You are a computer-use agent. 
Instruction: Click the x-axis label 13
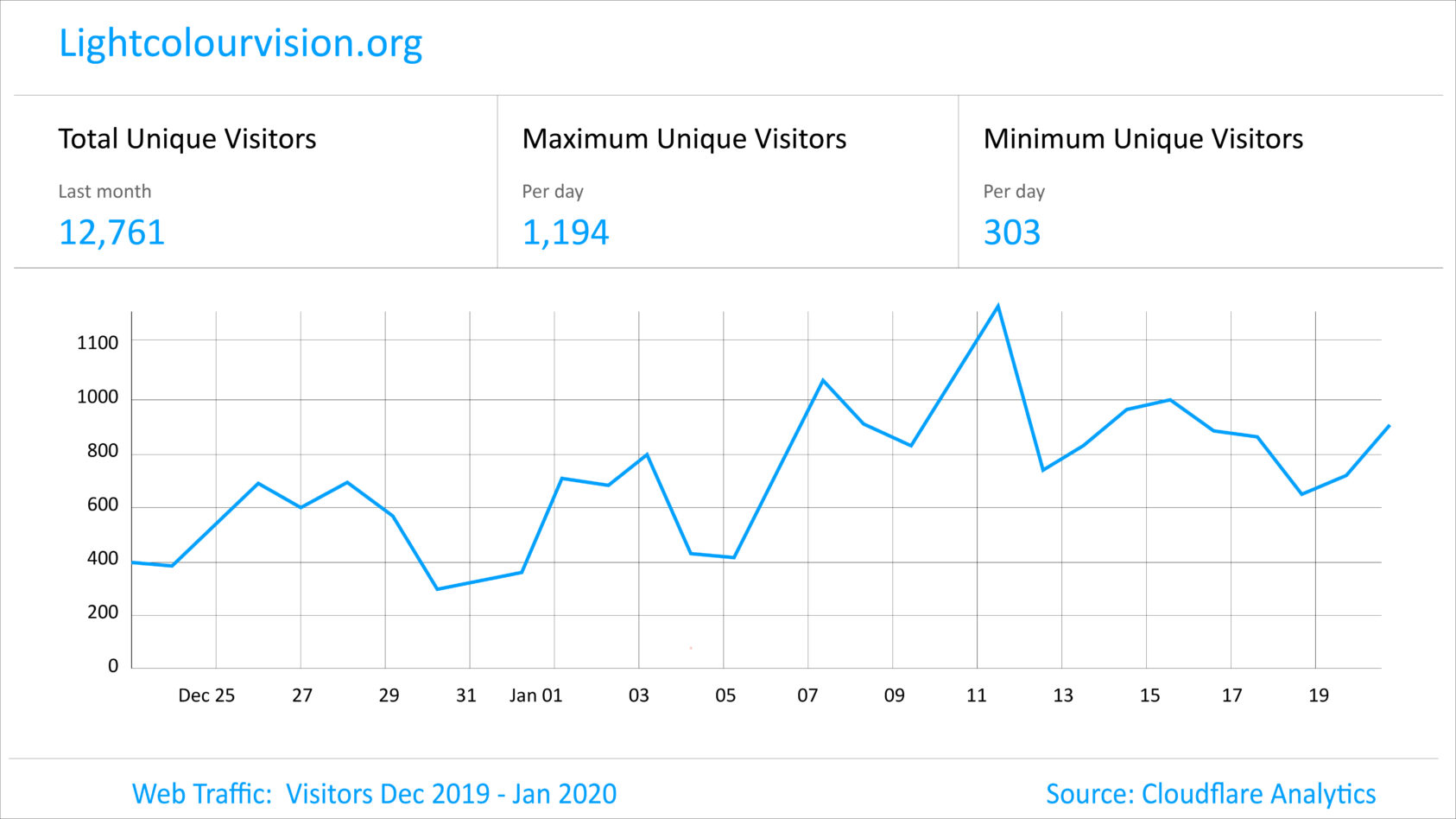pyautogui.click(x=1062, y=695)
